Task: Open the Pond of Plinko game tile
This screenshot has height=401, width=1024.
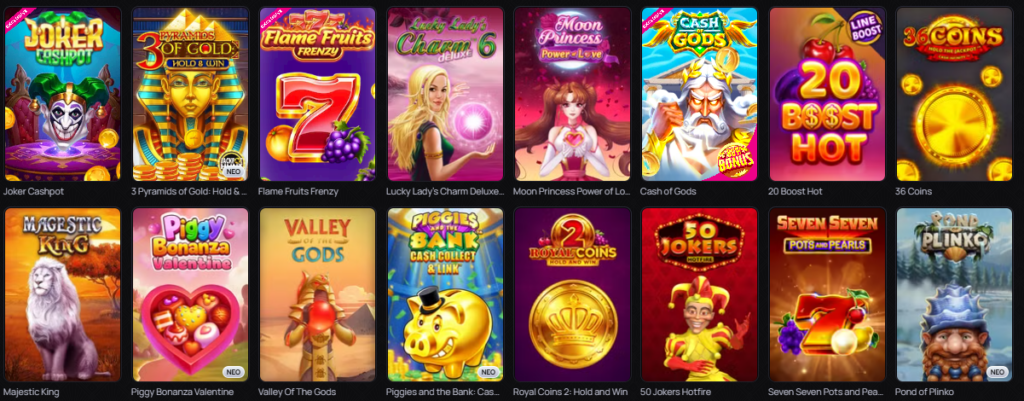Action: (x=955, y=295)
